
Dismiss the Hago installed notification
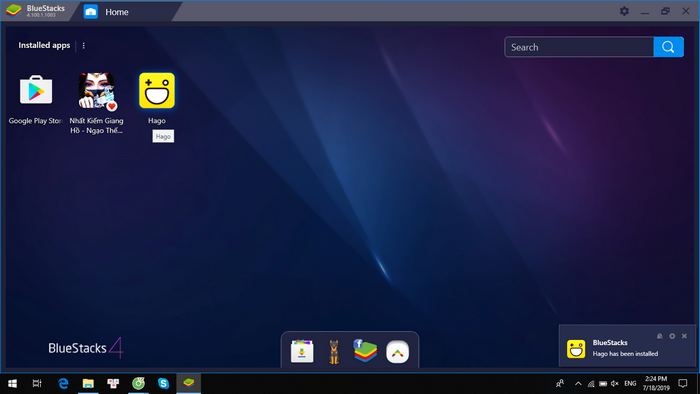684,336
